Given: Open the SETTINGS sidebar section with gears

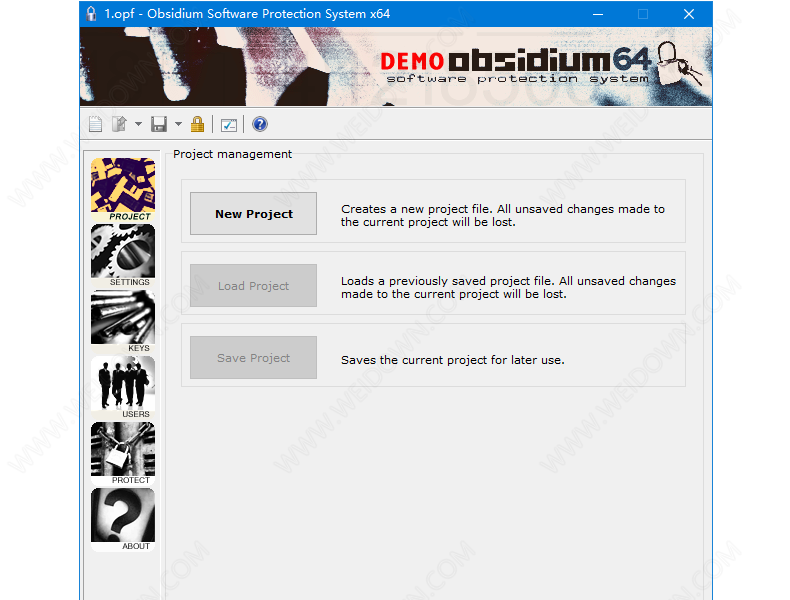Looking at the screenshot, I should pyautogui.click(x=123, y=256).
